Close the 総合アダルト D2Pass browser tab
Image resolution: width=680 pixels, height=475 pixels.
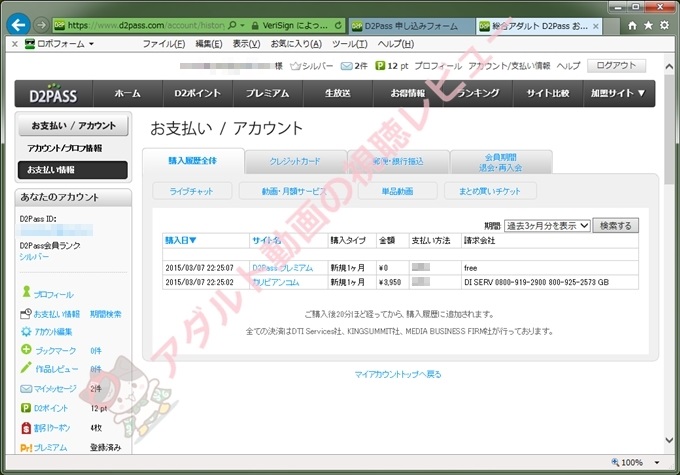coord(596,26)
